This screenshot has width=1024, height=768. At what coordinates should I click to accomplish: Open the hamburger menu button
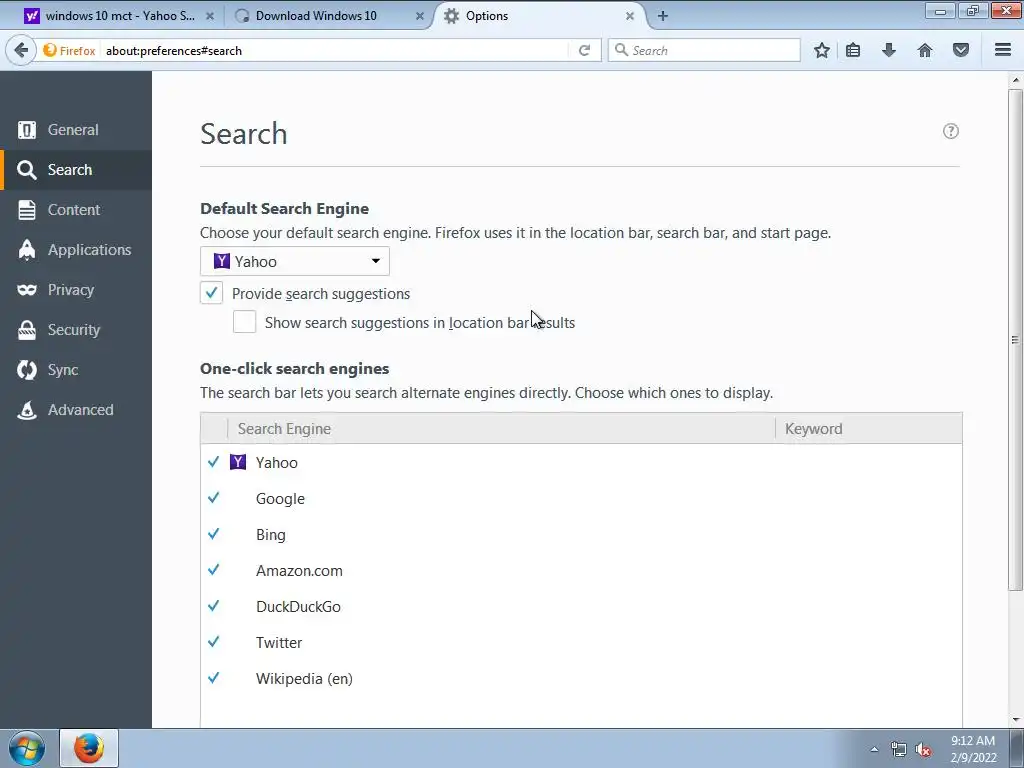pyautogui.click(x=1003, y=50)
